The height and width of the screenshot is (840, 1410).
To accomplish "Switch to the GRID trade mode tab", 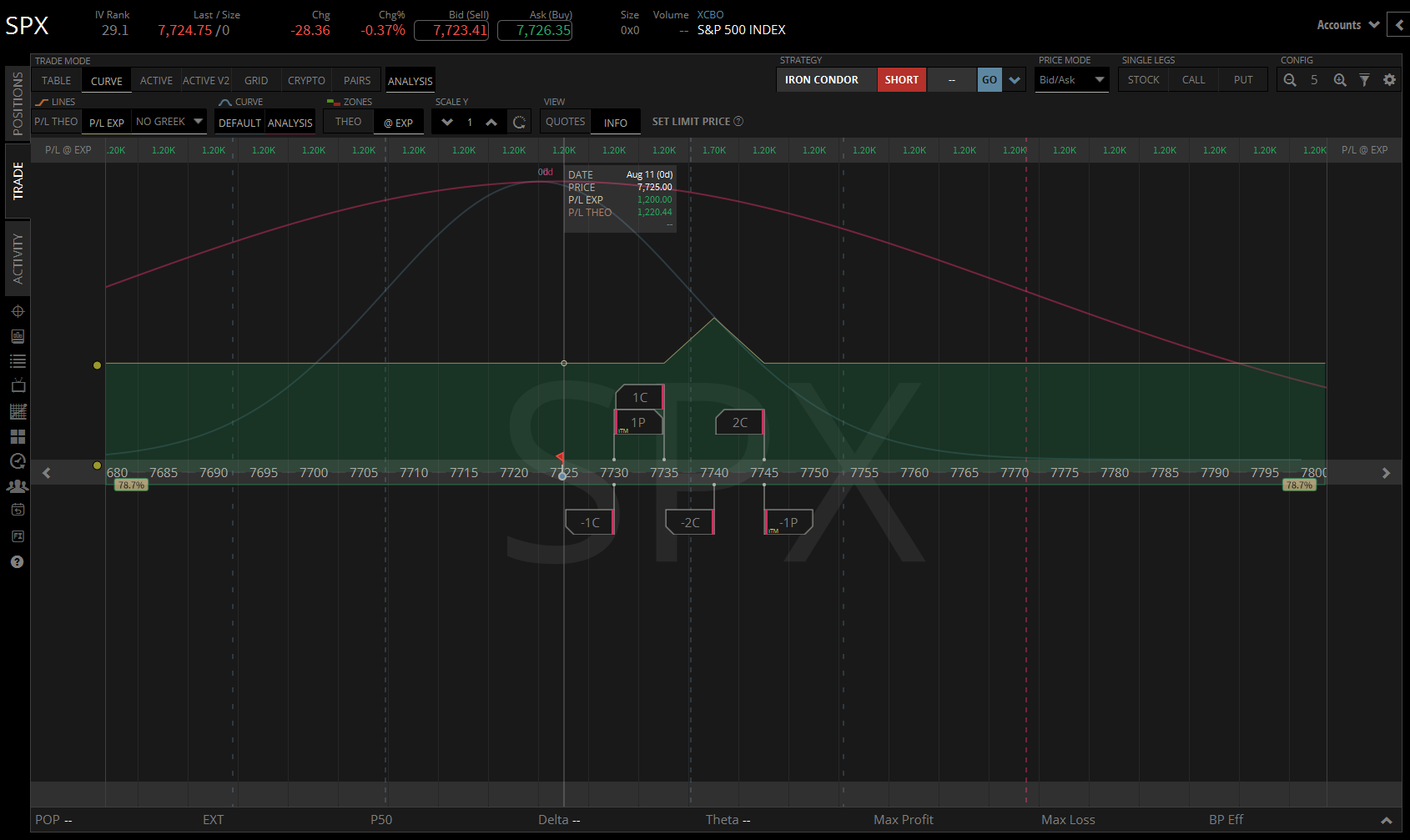I will tap(256, 81).
